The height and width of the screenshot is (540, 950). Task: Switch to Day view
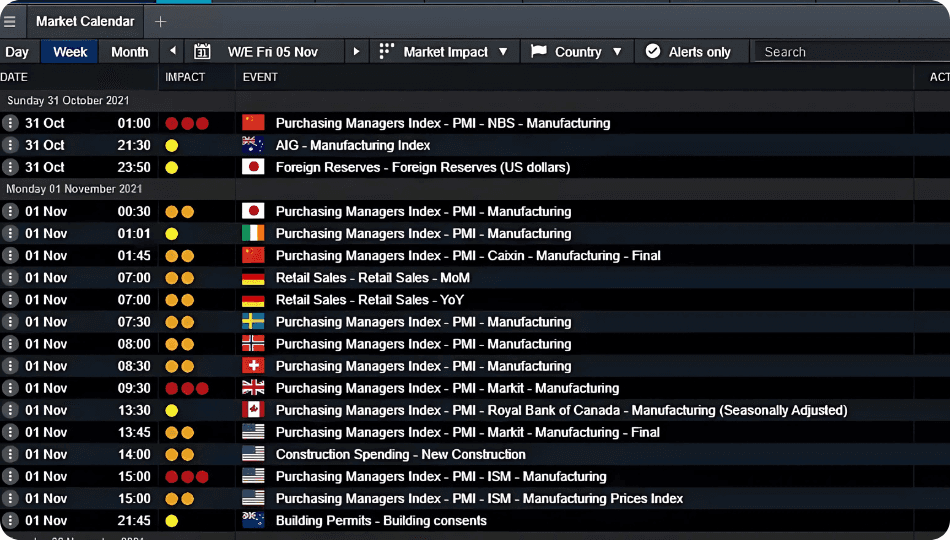click(x=17, y=51)
